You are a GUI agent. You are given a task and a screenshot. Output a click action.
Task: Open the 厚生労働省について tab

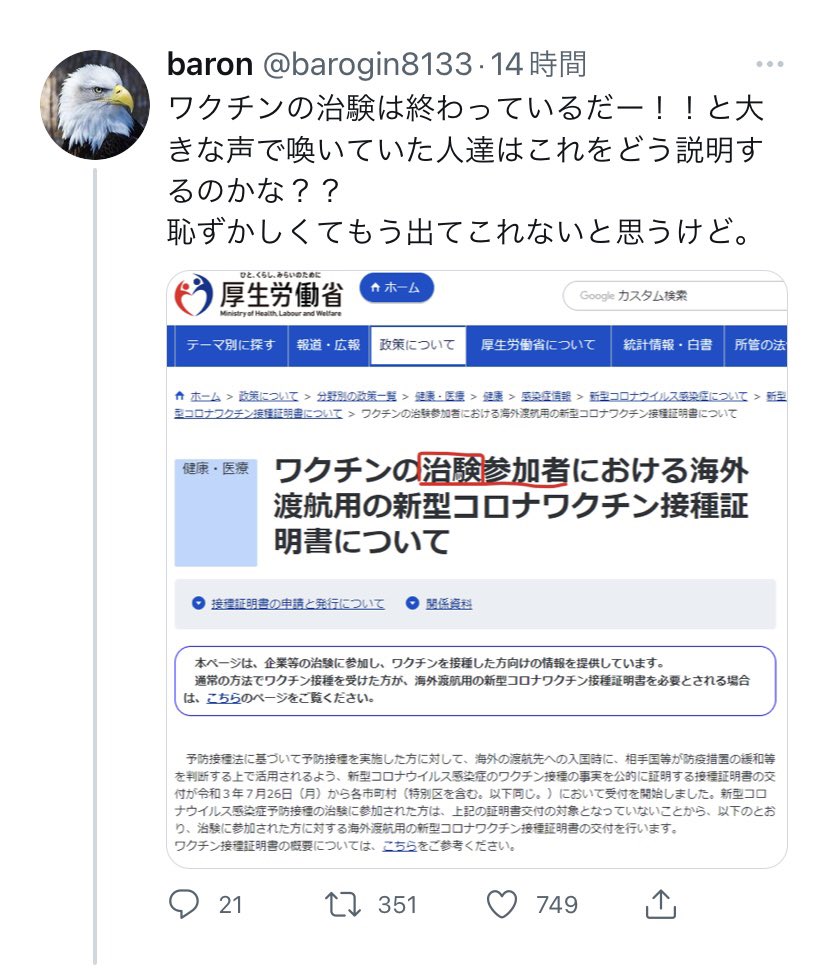point(538,345)
